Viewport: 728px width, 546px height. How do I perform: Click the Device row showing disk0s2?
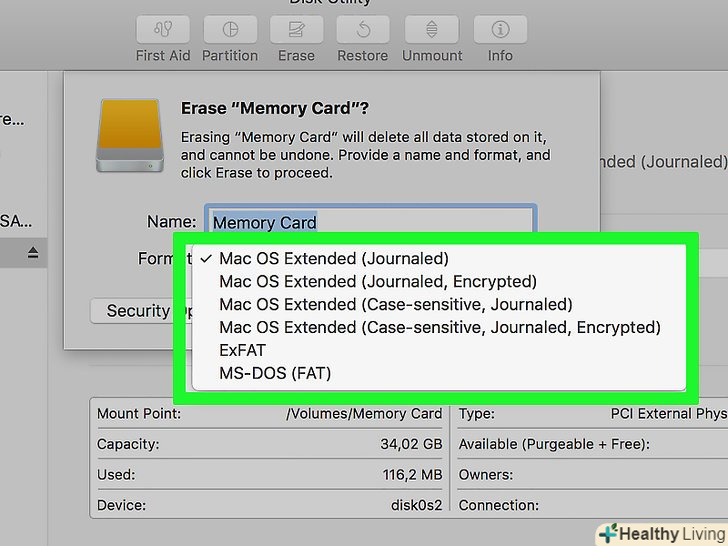click(x=270, y=506)
